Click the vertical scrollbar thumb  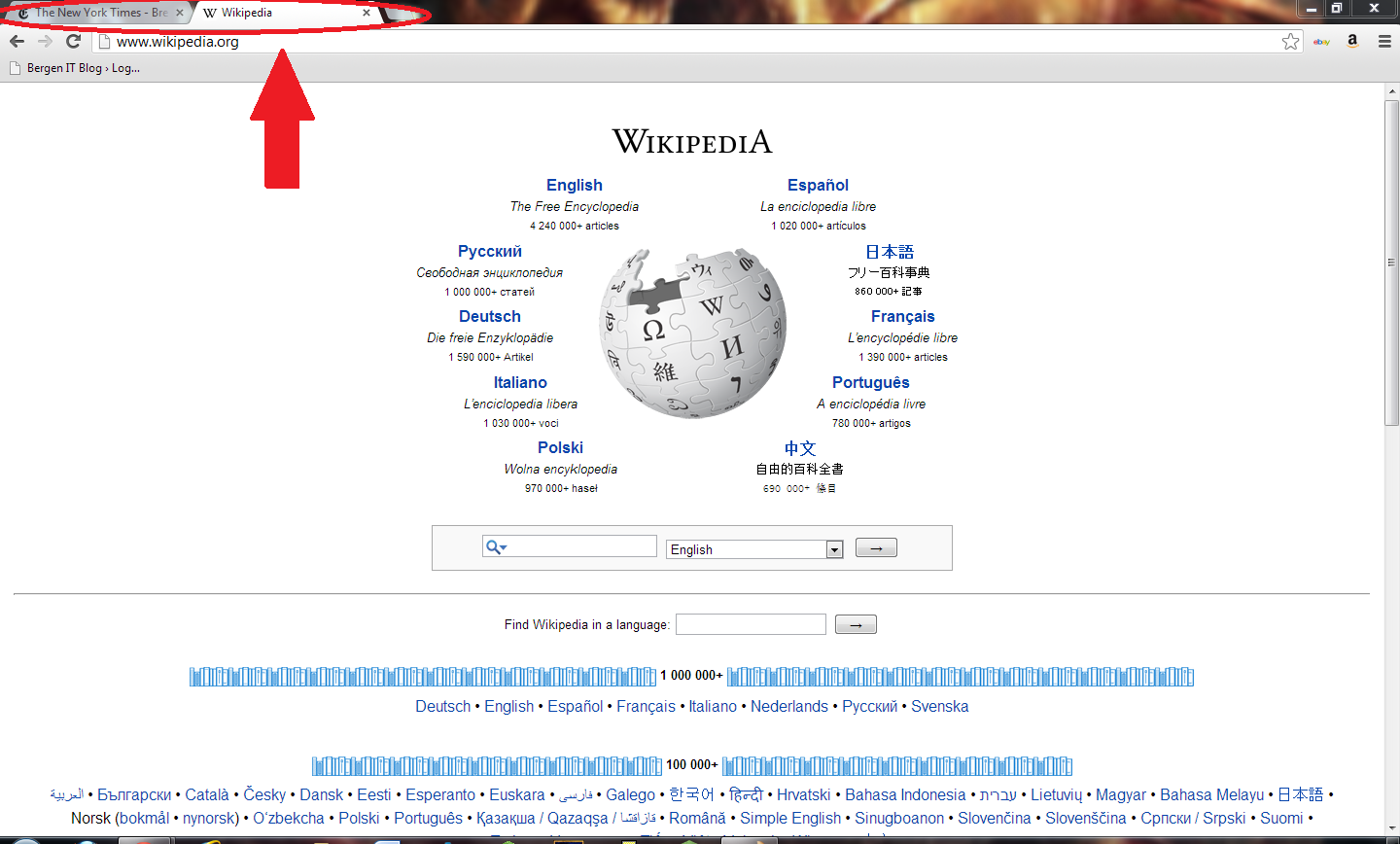coord(1391,263)
